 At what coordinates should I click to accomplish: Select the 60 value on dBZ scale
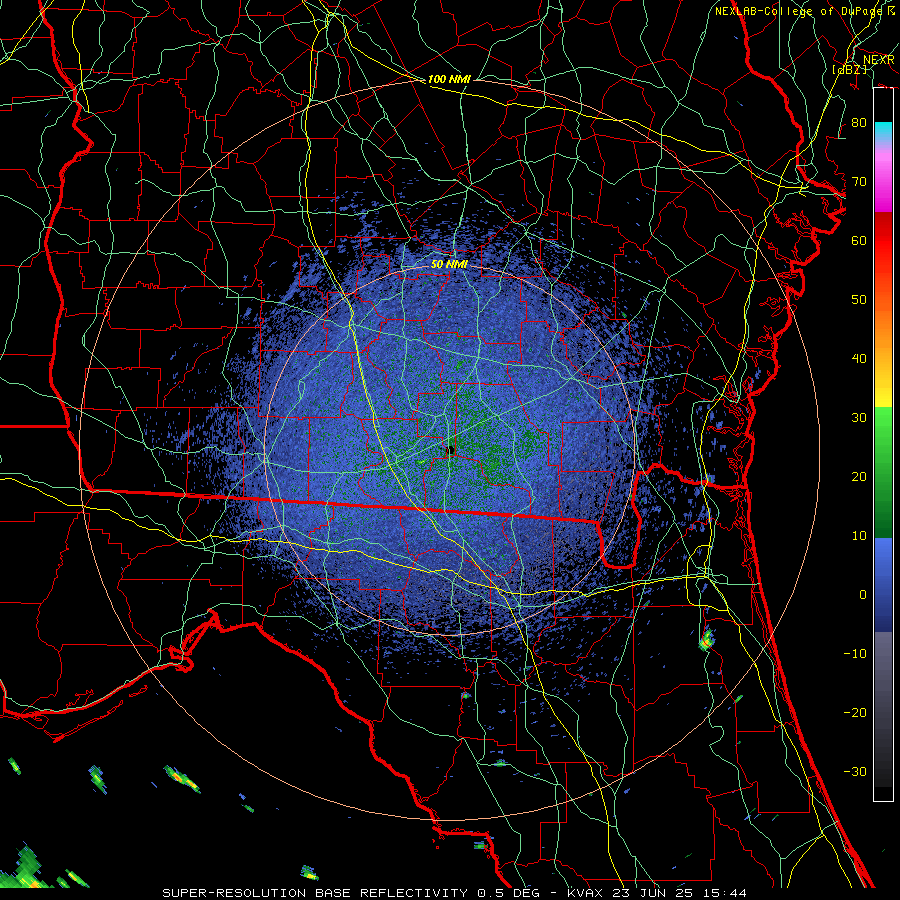859,240
